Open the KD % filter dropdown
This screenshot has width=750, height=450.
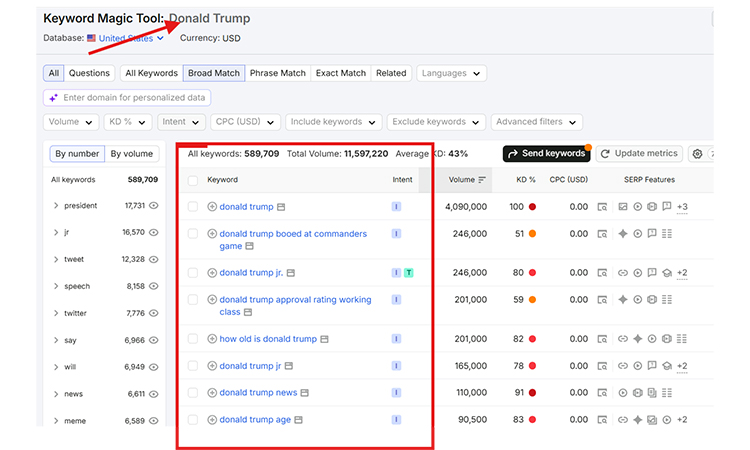128,122
